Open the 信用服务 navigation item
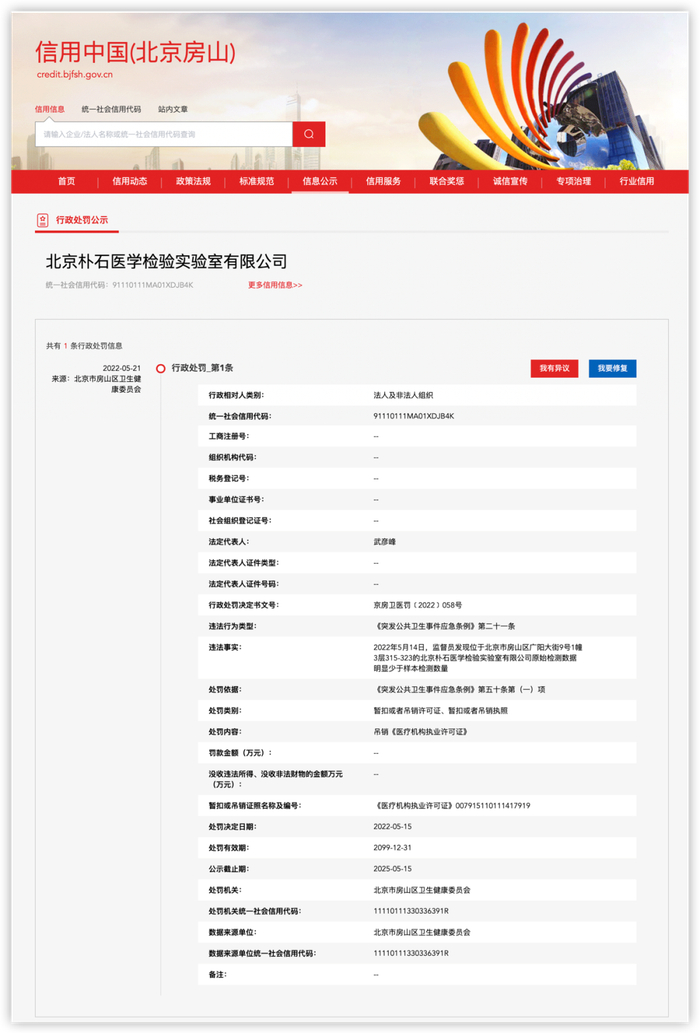This screenshot has height=1033, width=700. pyautogui.click(x=383, y=181)
